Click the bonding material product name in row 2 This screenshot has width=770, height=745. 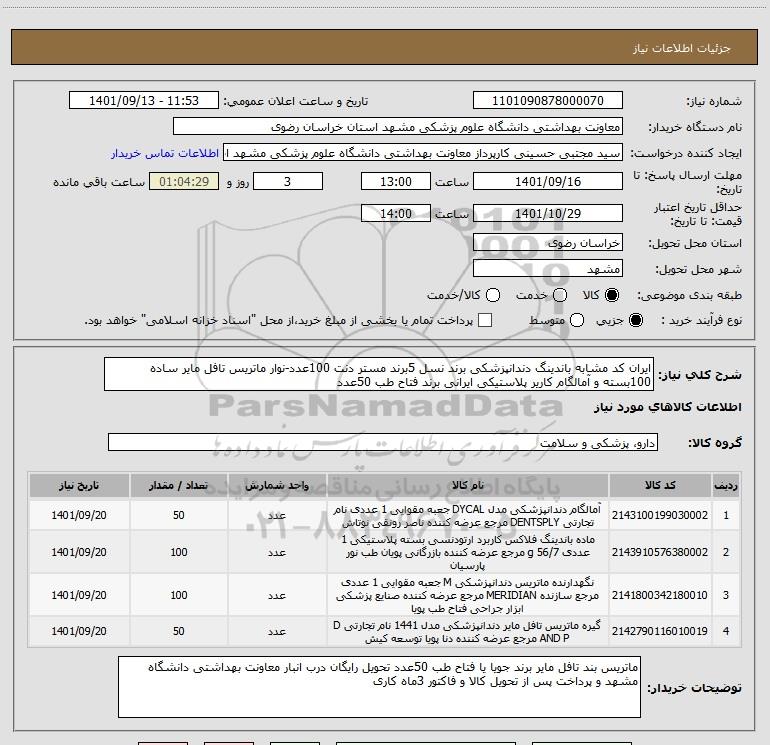tap(468, 552)
